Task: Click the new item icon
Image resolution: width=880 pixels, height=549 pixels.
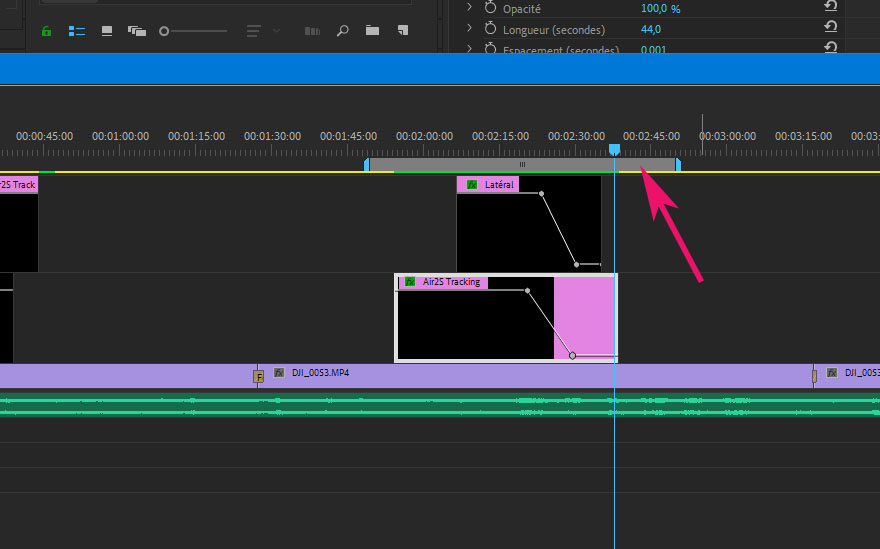Action: [x=403, y=31]
